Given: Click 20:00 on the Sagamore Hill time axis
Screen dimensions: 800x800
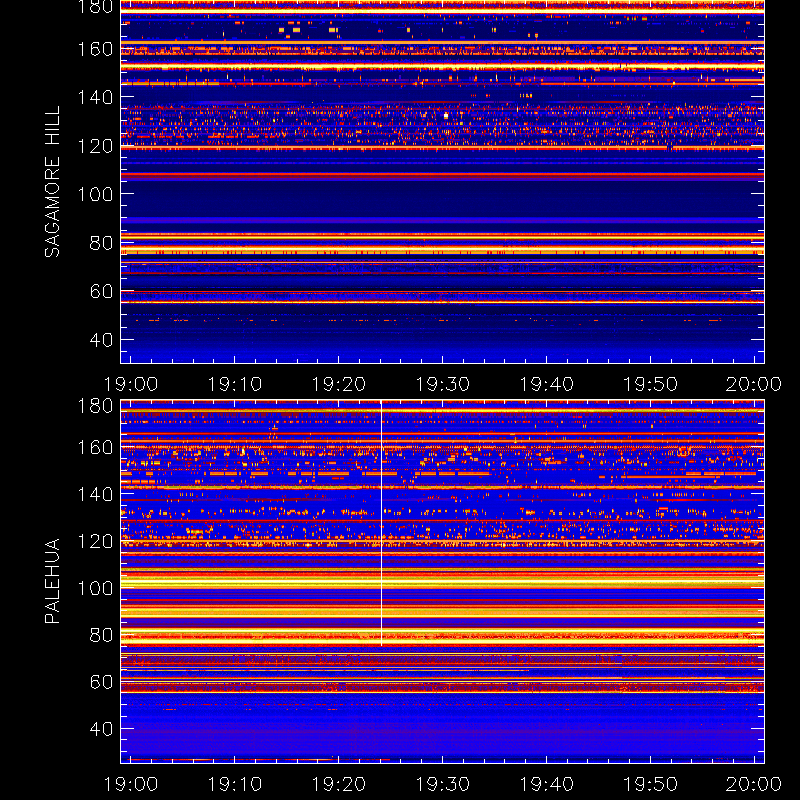Looking at the screenshot, I should (x=754, y=384).
